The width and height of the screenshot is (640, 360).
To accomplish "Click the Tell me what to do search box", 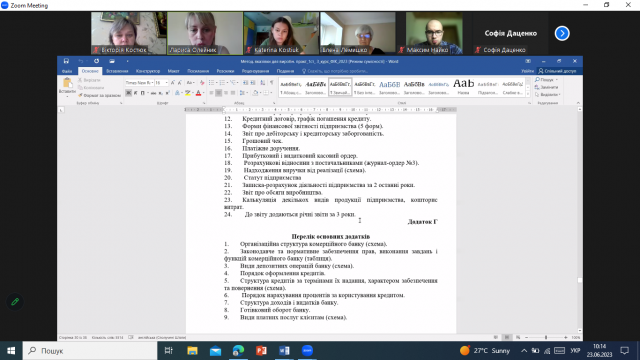I will coord(335,71).
